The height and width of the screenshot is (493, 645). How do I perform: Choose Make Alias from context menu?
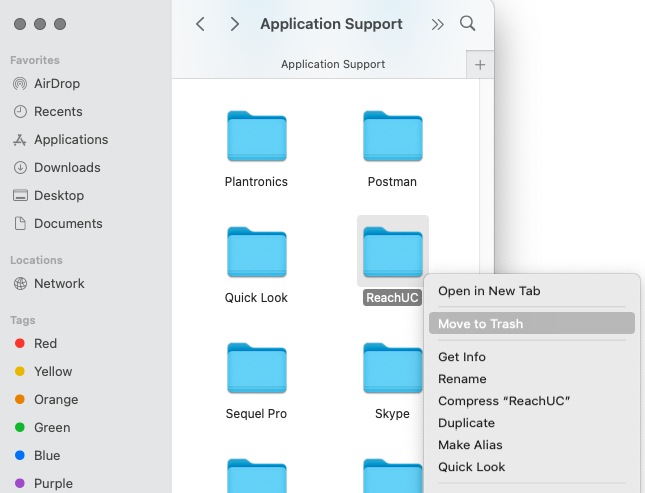470,445
